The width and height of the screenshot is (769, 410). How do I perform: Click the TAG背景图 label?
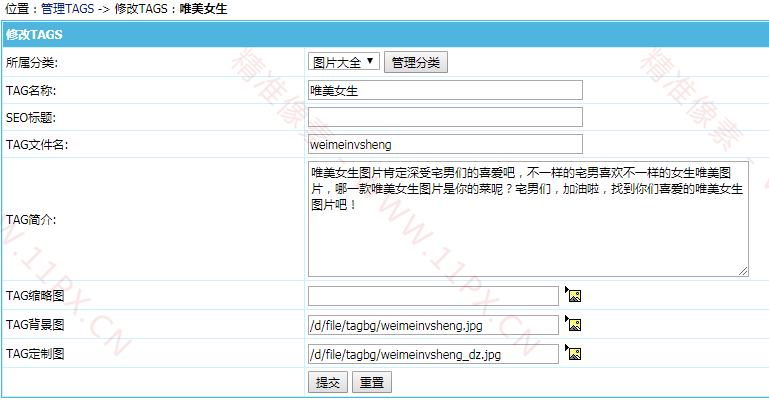[35, 325]
